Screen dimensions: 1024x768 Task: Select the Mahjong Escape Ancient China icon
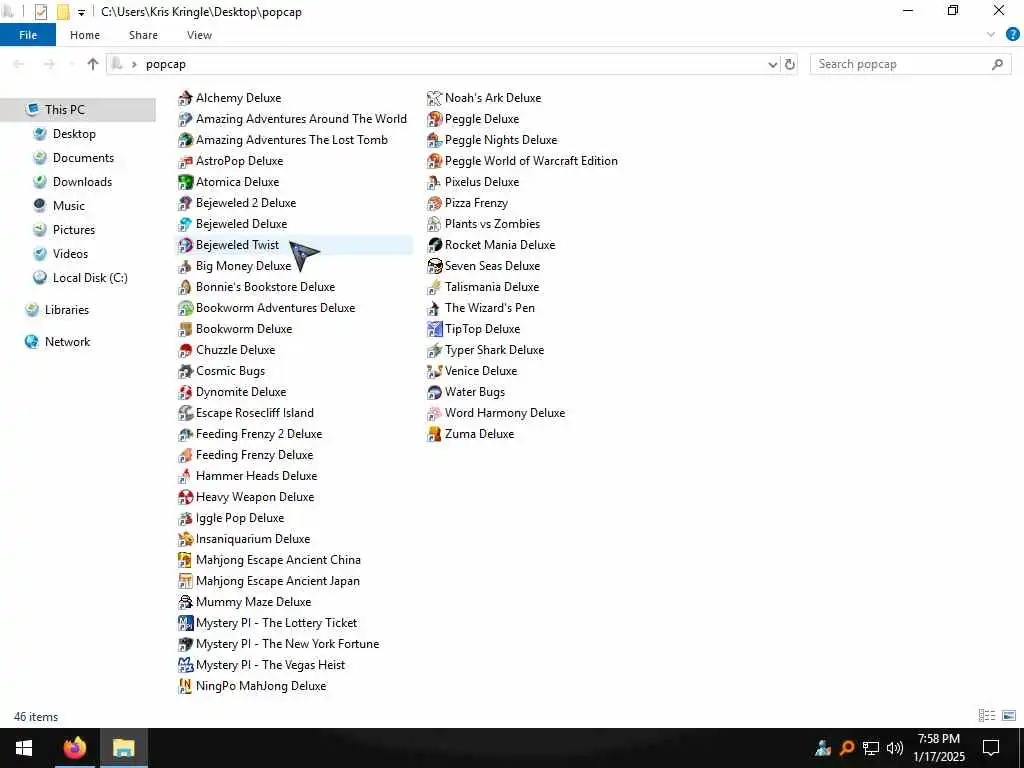coord(185,560)
